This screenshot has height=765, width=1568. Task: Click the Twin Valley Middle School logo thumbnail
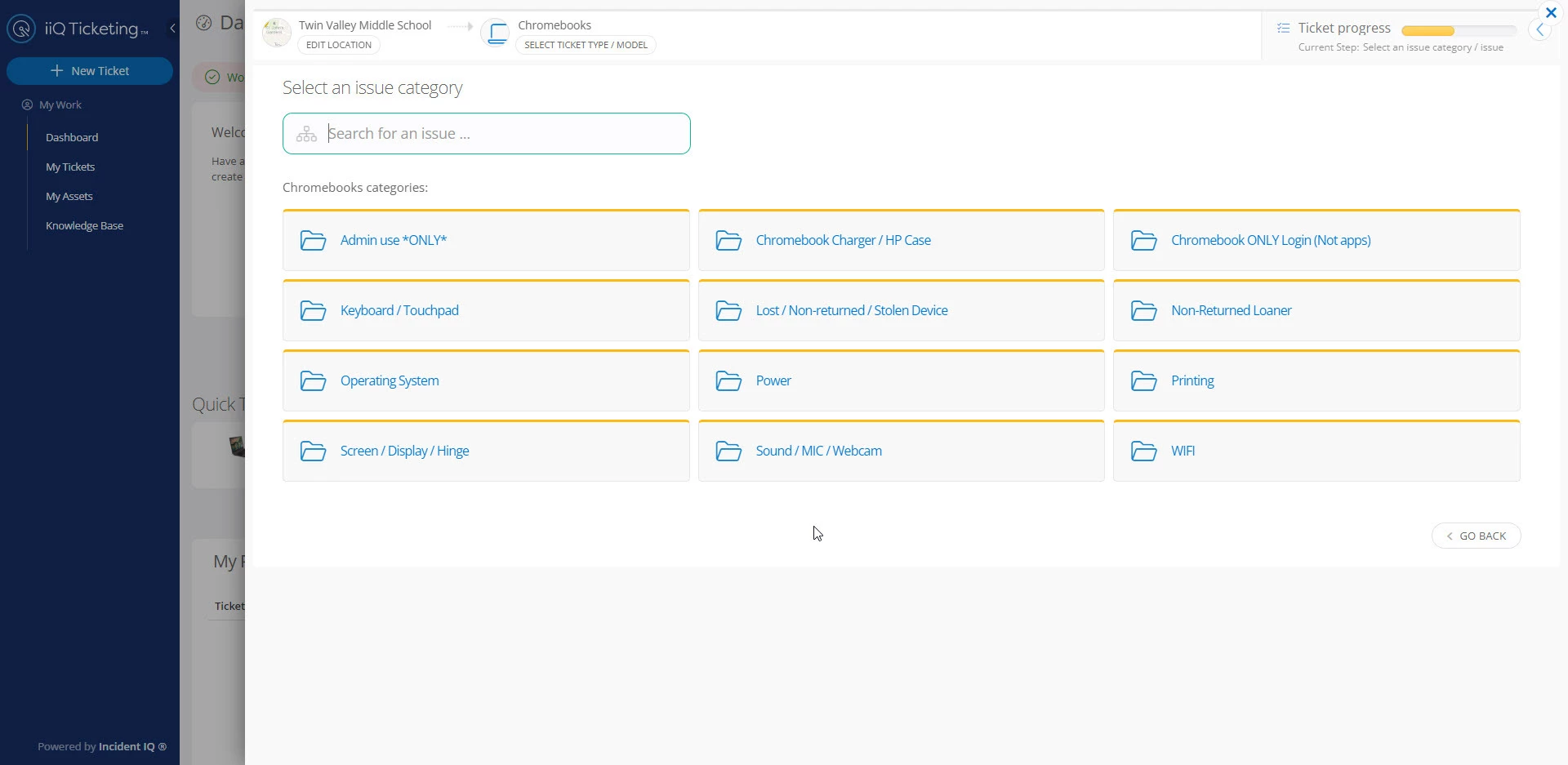coord(277,33)
